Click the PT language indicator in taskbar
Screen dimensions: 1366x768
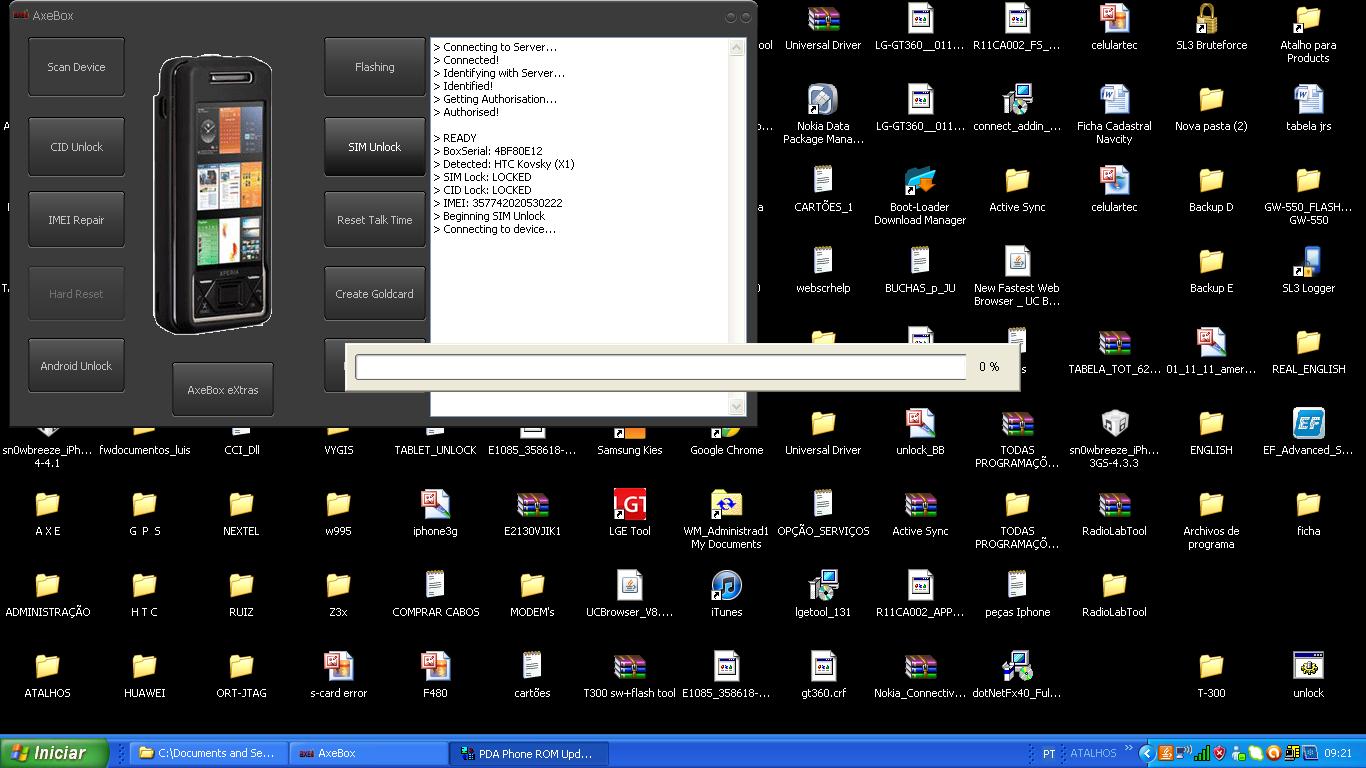(x=1049, y=754)
